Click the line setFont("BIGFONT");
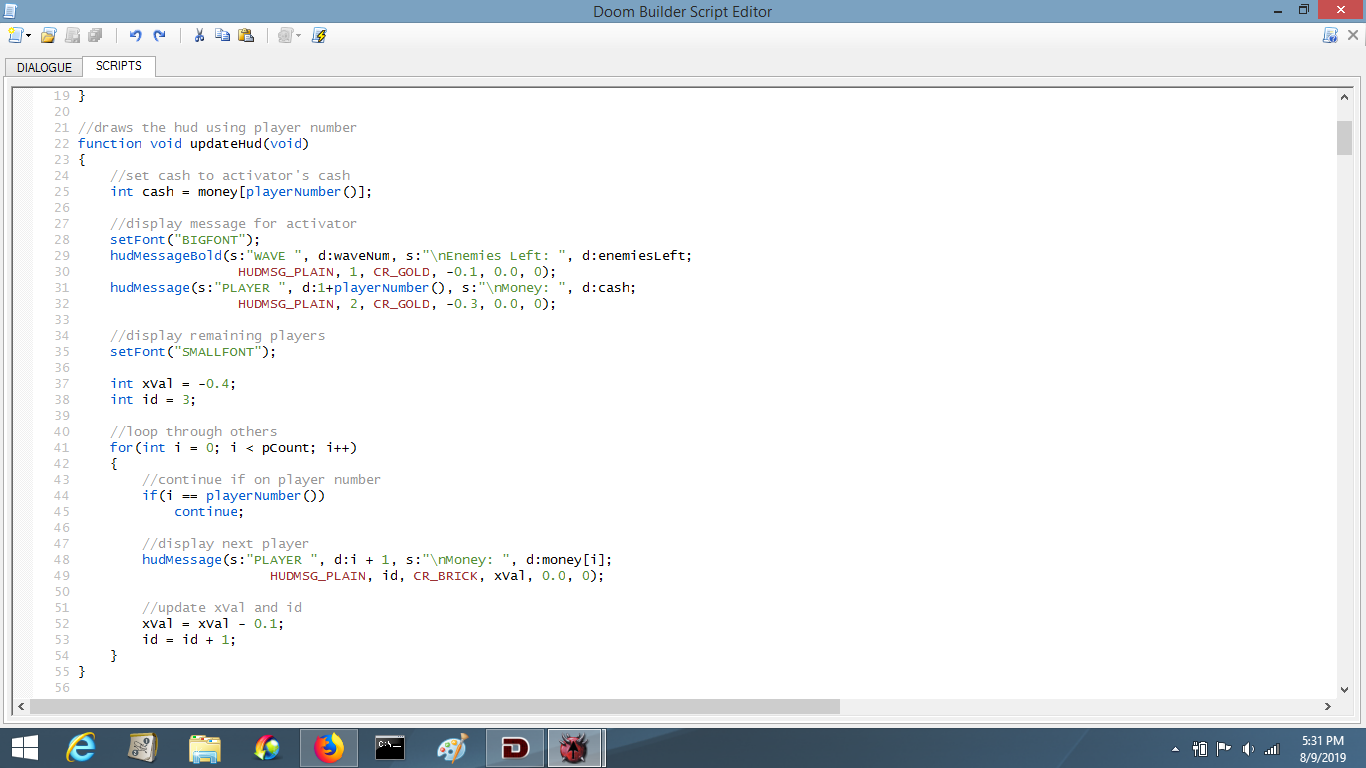This screenshot has width=1366, height=768. [185, 239]
